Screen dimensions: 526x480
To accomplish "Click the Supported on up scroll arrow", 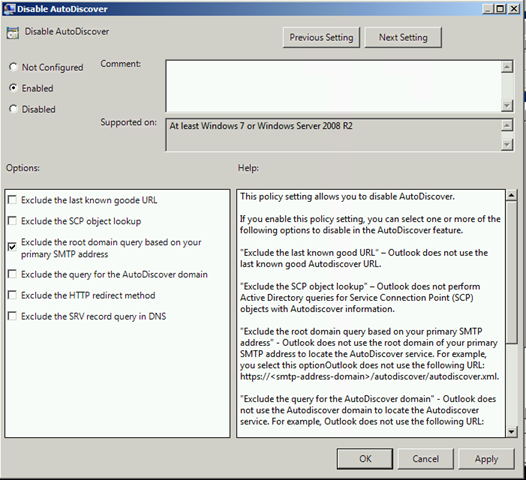I will point(507,125).
